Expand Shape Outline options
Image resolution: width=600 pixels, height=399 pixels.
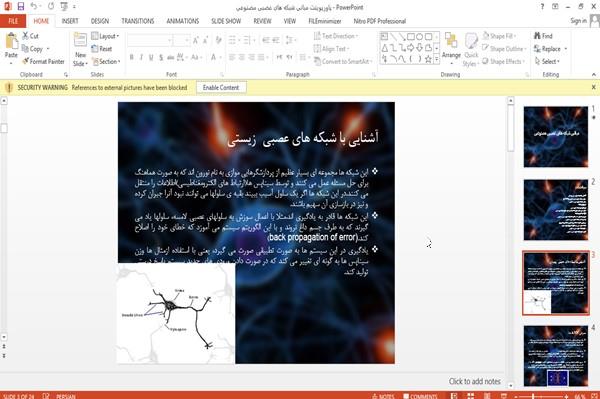504,49
